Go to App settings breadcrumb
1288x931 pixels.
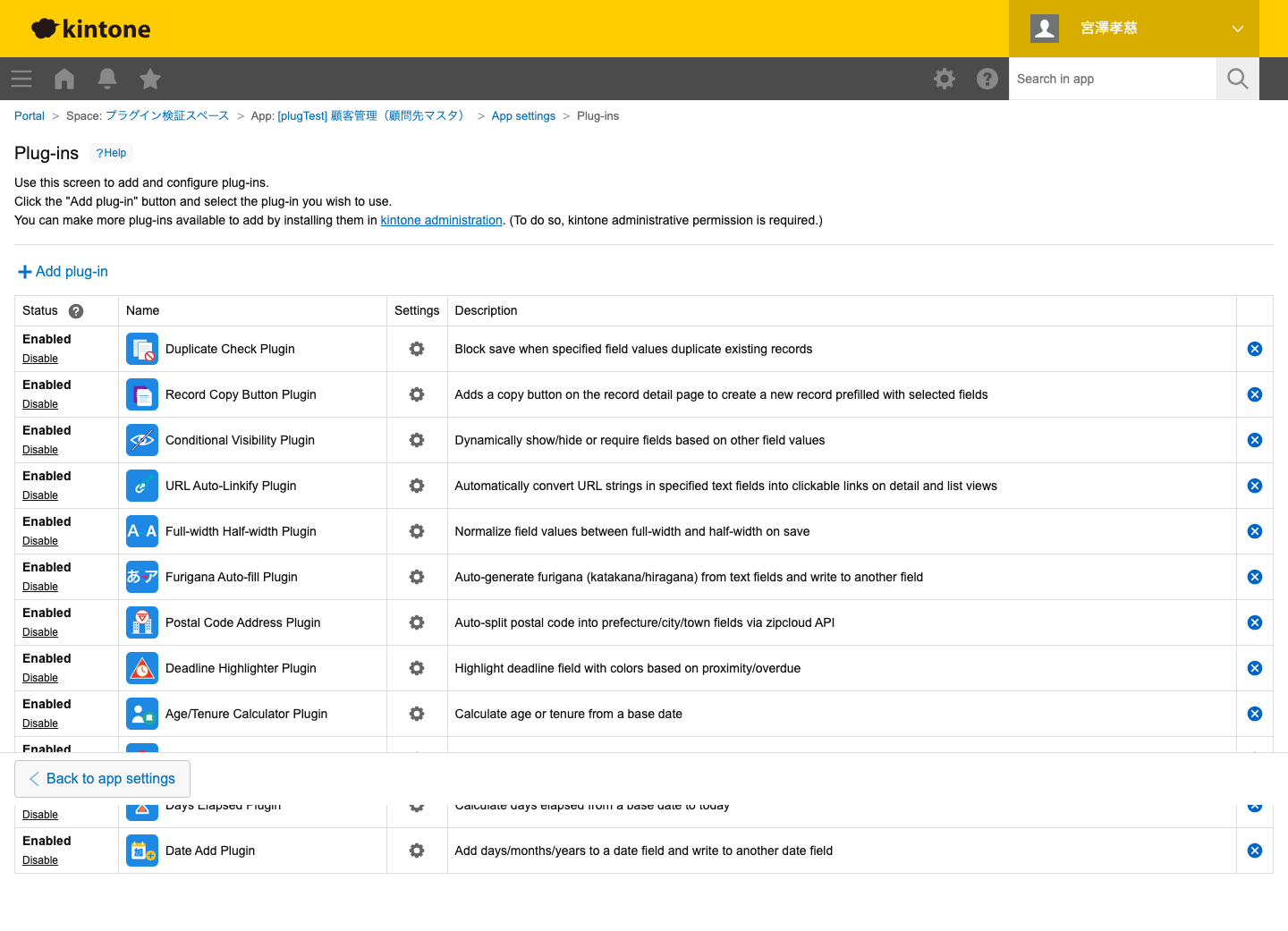tap(523, 116)
